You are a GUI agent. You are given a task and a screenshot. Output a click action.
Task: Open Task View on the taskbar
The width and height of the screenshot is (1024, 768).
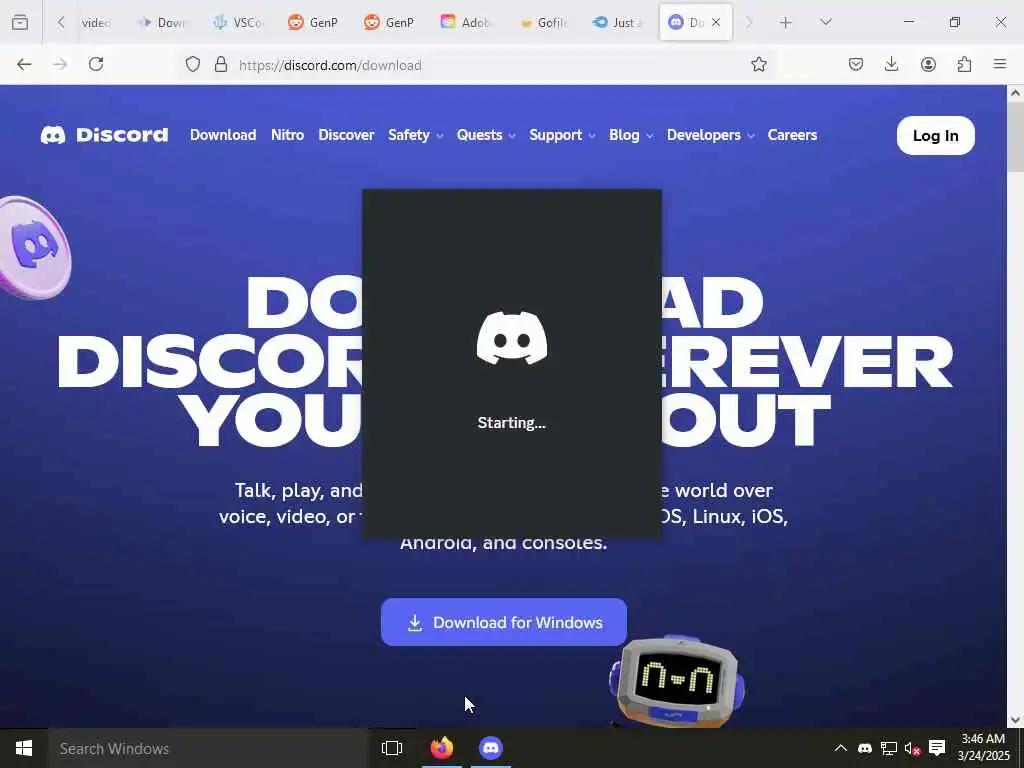pos(392,748)
